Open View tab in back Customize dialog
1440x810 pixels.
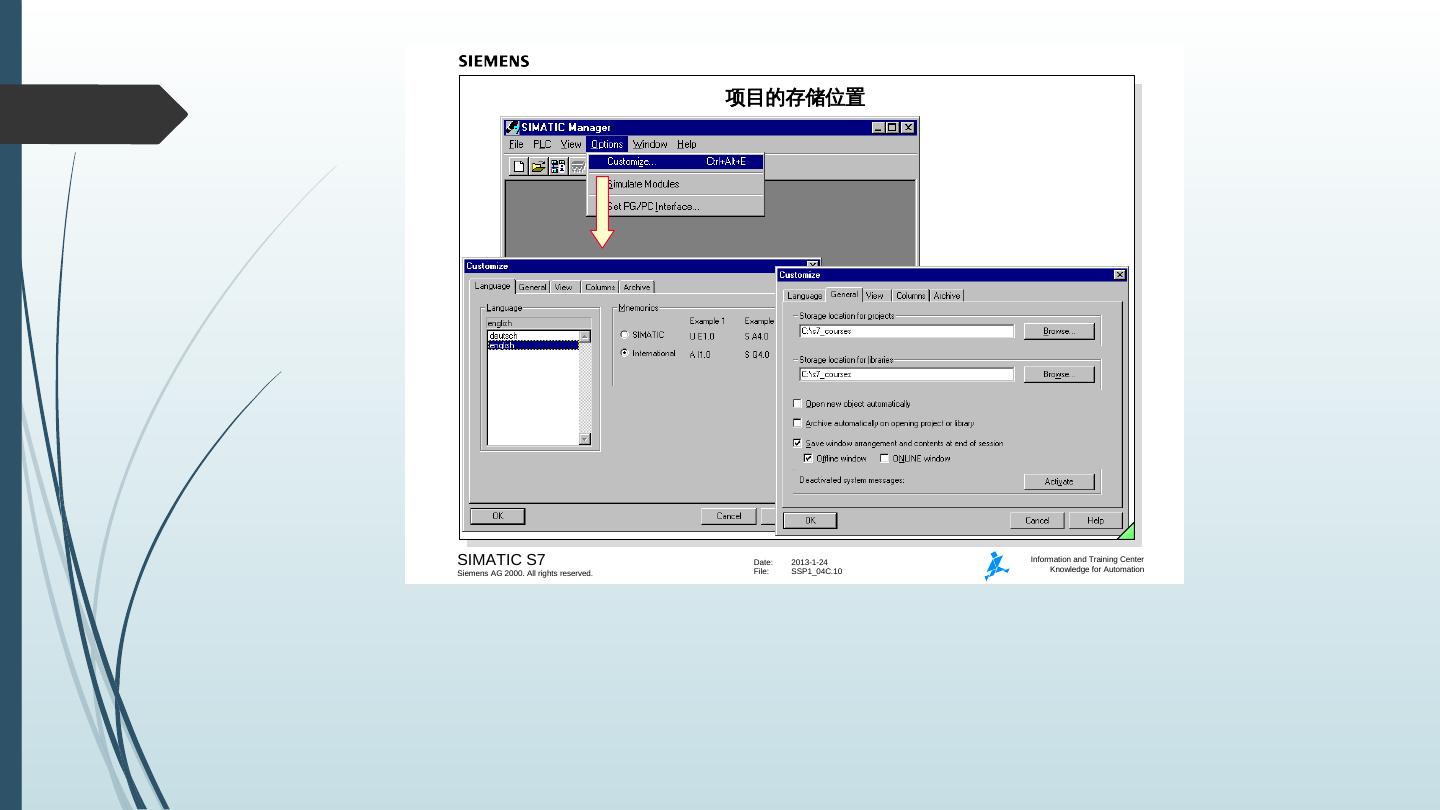(564, 287)
